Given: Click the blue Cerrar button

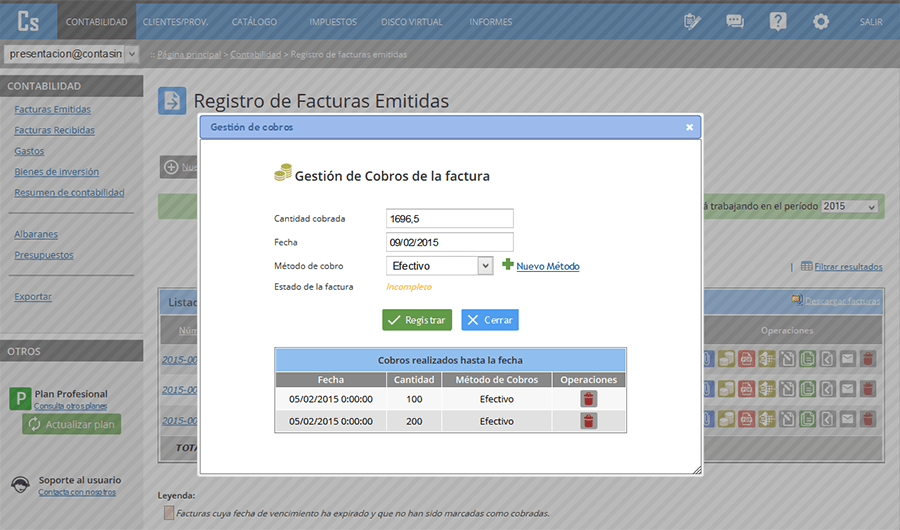Looking at the screenshot, I should [490, 320].
